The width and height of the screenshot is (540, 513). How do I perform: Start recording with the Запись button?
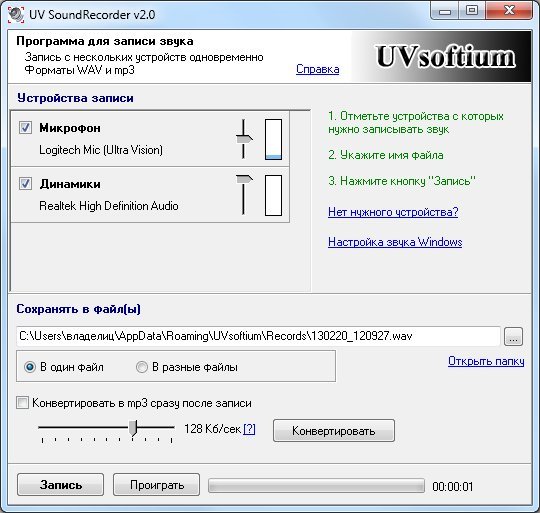coord(61,485)
